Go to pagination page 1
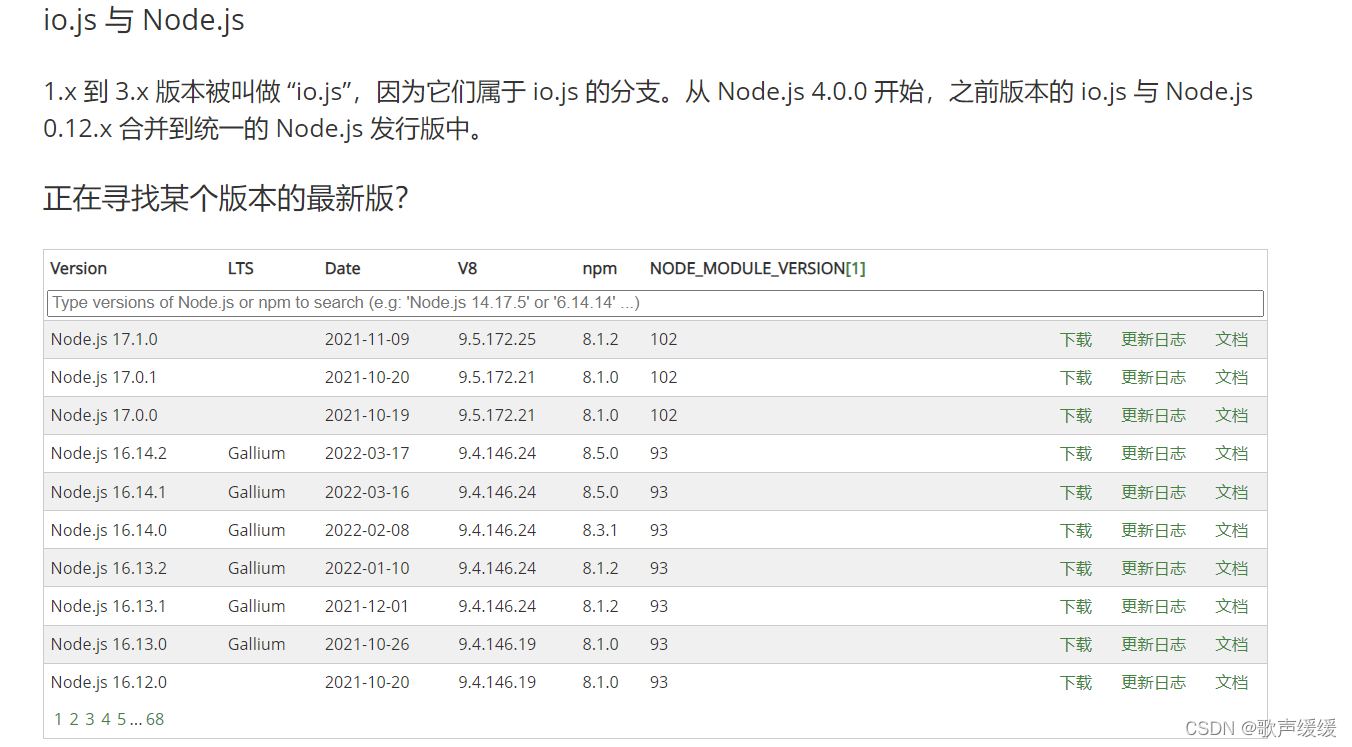 [x=58, y=719]
